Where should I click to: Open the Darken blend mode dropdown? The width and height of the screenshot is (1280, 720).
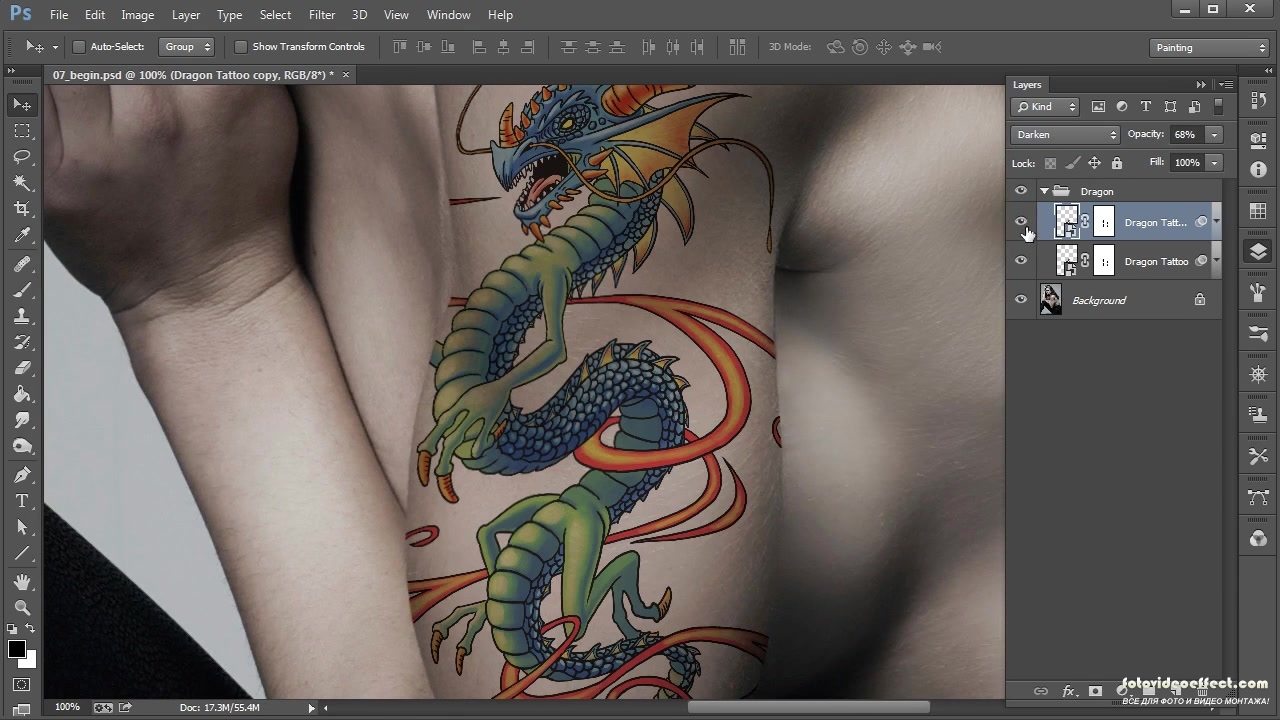(x=1065, y=135)
